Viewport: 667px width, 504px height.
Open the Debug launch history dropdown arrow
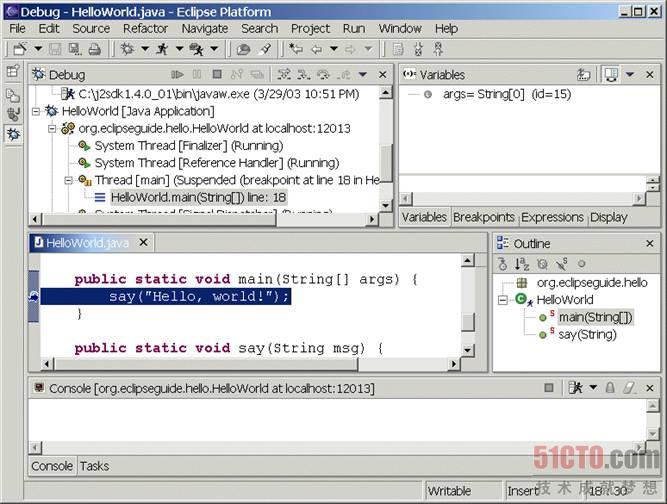(145, 49)
